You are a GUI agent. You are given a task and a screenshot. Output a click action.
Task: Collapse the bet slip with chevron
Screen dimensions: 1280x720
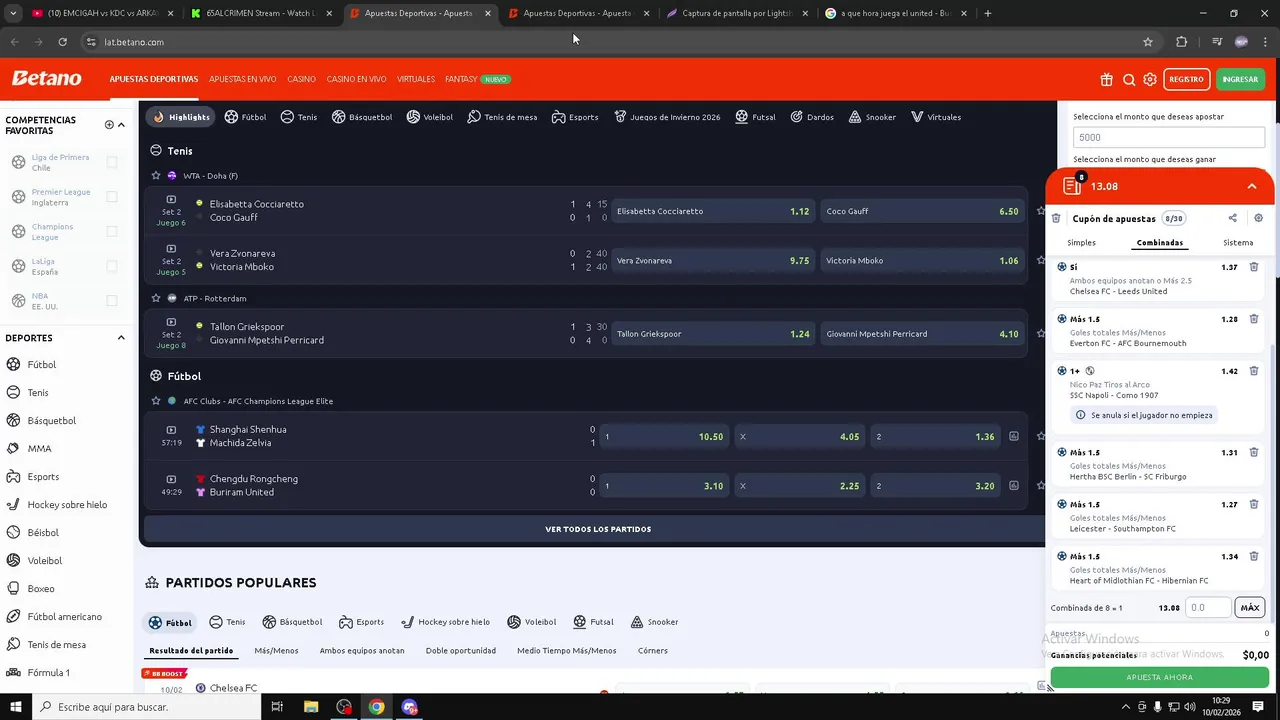coord(1251,186)
